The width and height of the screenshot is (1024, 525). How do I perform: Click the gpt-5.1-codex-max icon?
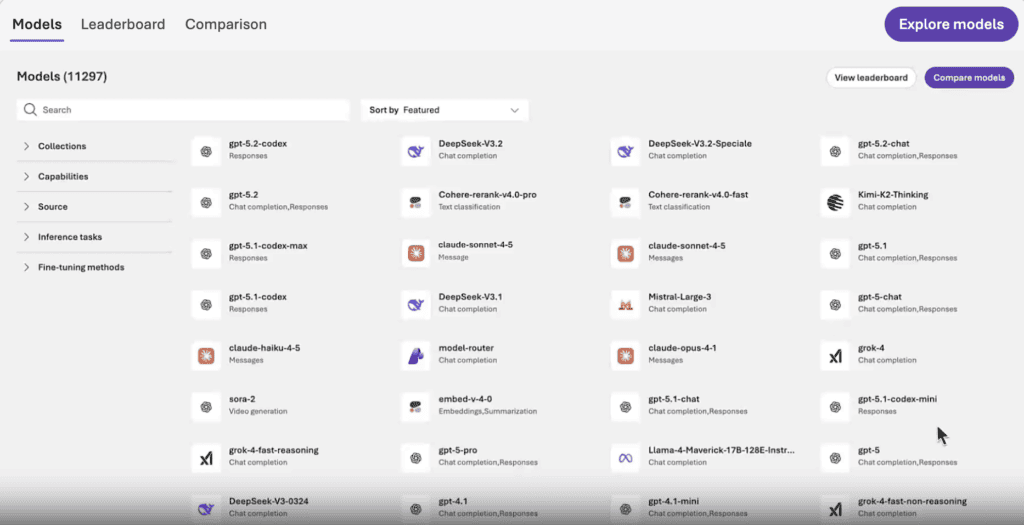[206, 253]
